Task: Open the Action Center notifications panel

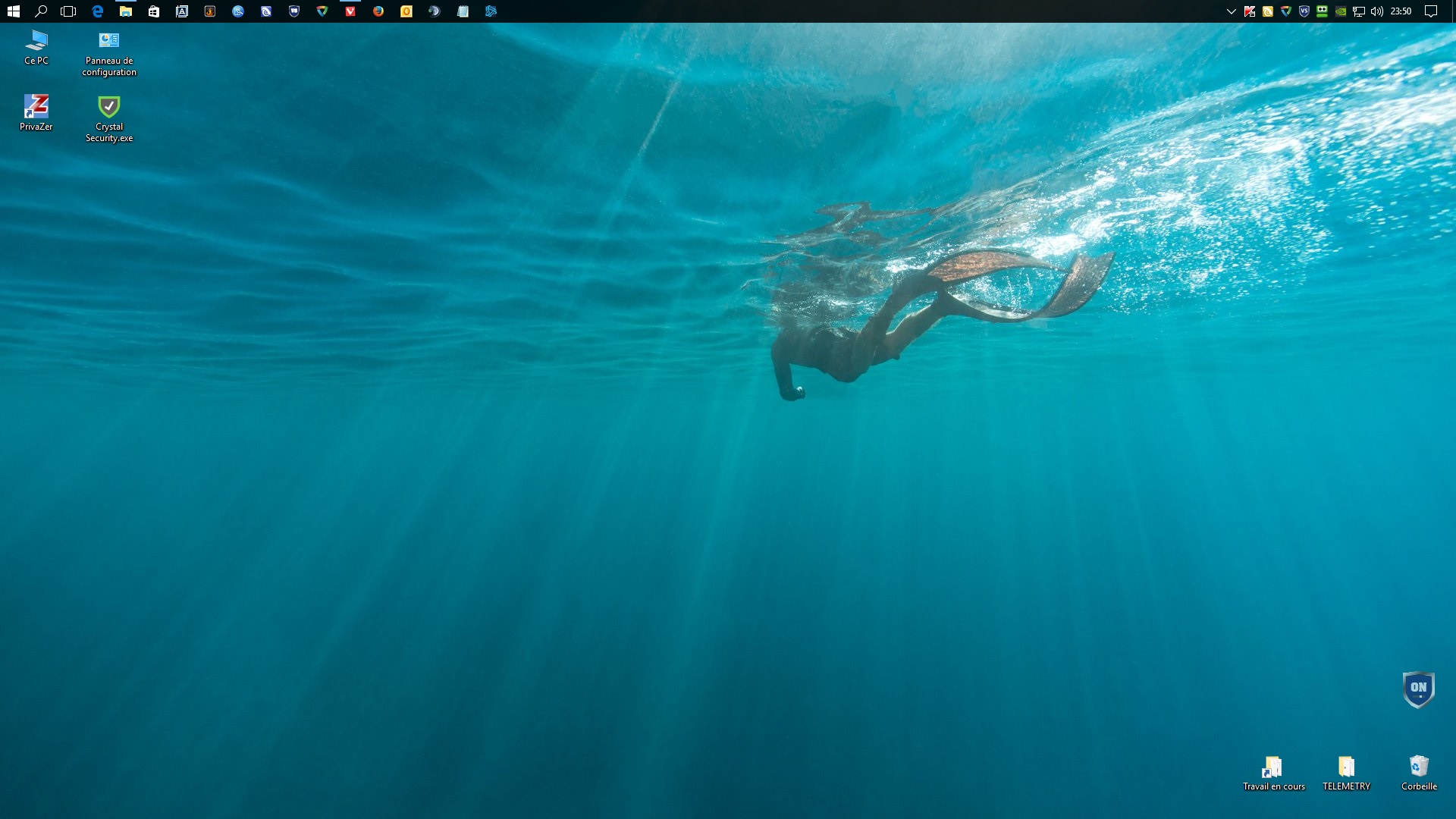Action: click(x=1431, y=11)
